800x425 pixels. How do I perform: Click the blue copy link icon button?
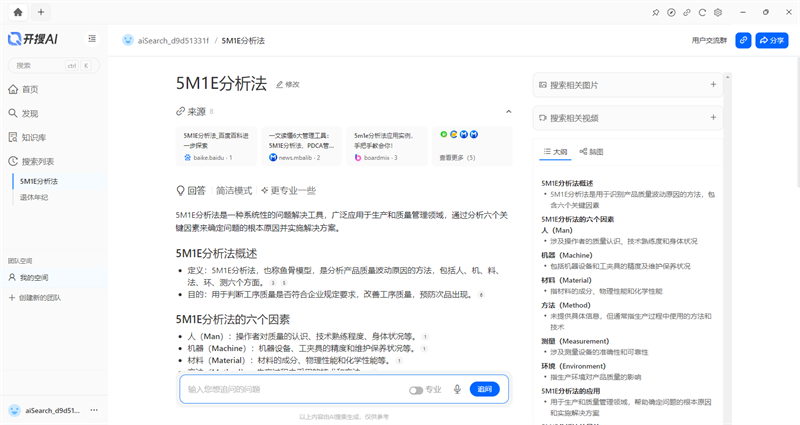[743, 41]
